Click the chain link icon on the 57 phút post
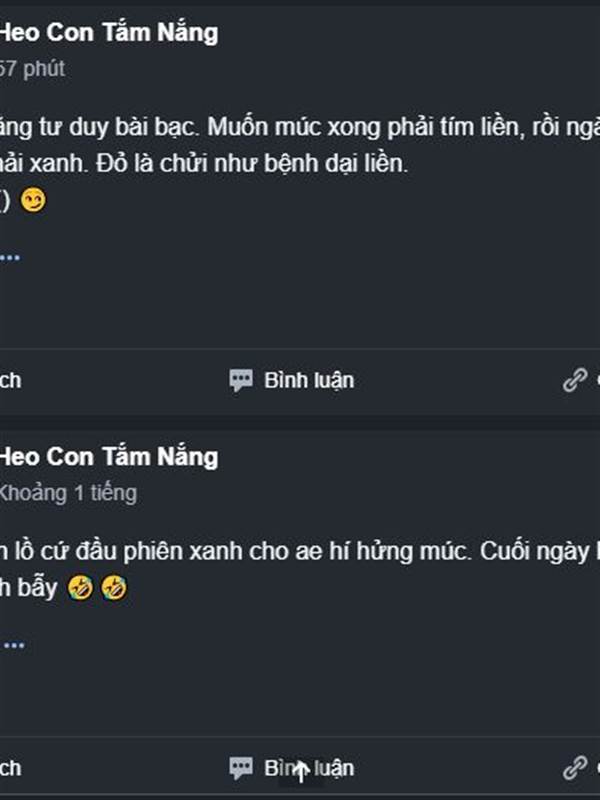 (575, 380)
